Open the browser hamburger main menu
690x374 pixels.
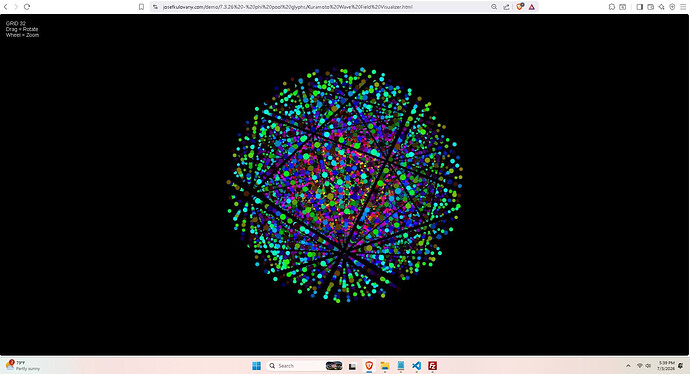683,7
